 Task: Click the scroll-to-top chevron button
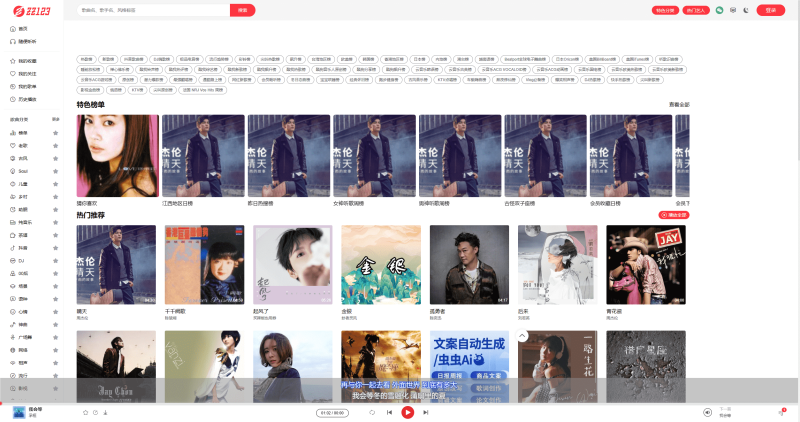[522, 336]
